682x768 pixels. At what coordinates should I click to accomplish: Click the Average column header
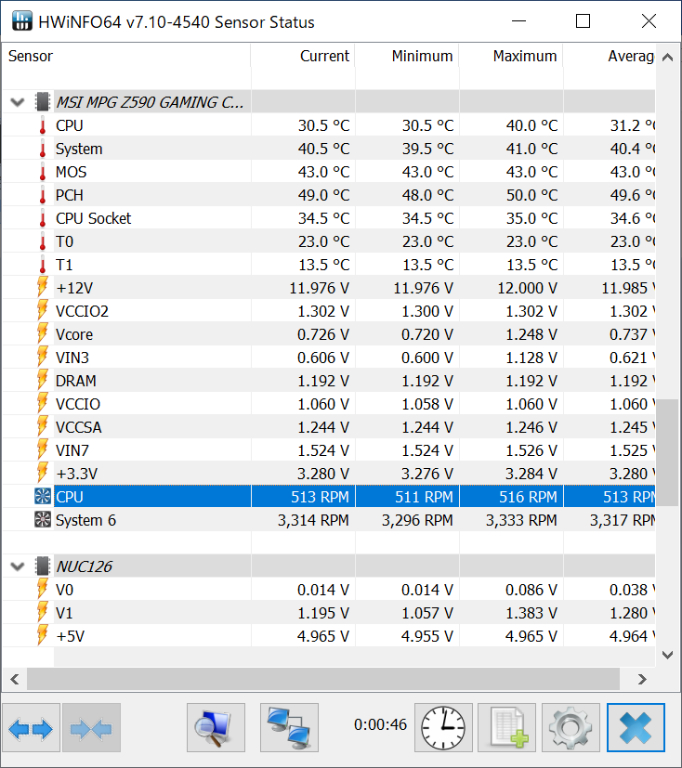[x=609, y=56]
